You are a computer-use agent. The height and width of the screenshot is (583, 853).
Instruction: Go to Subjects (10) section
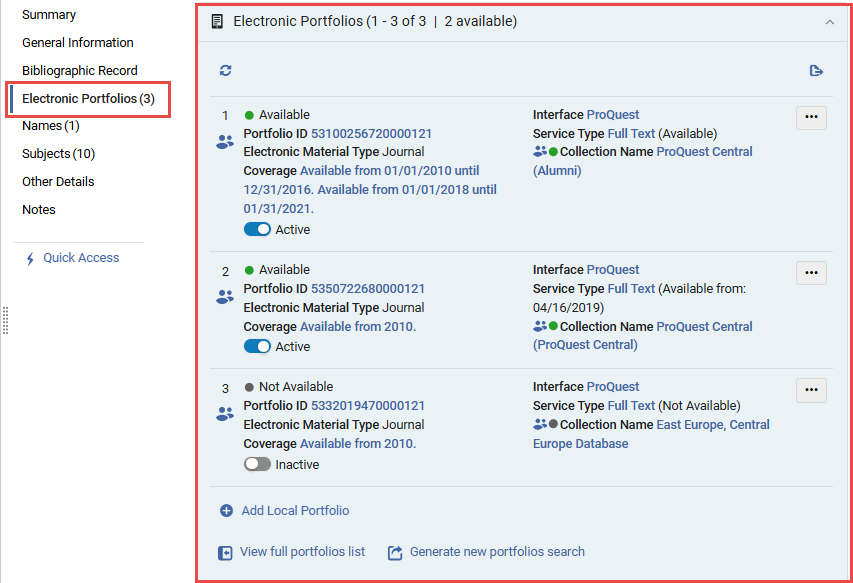click(x=58, y=154)
